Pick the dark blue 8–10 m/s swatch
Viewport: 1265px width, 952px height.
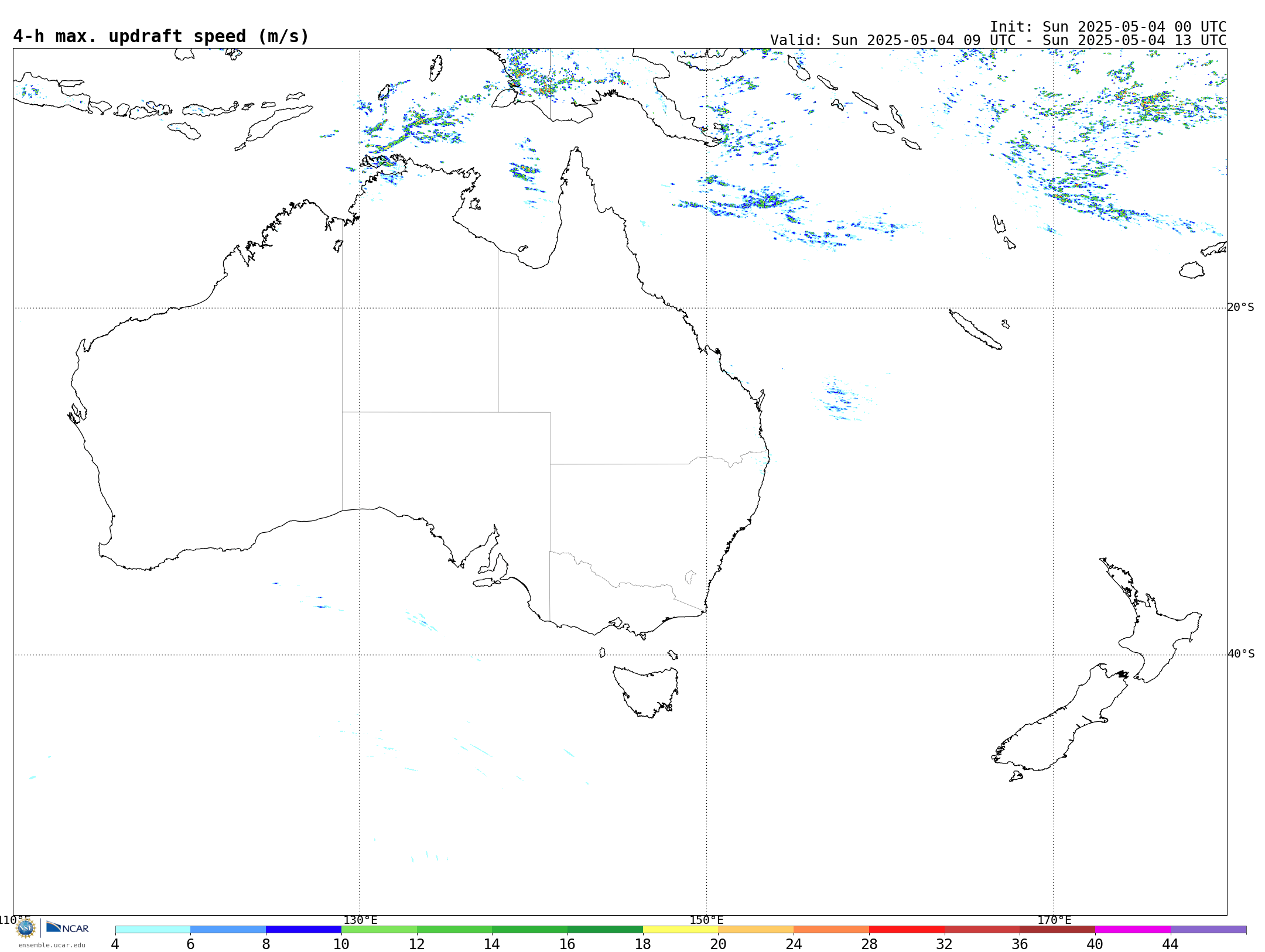[304, 930]
